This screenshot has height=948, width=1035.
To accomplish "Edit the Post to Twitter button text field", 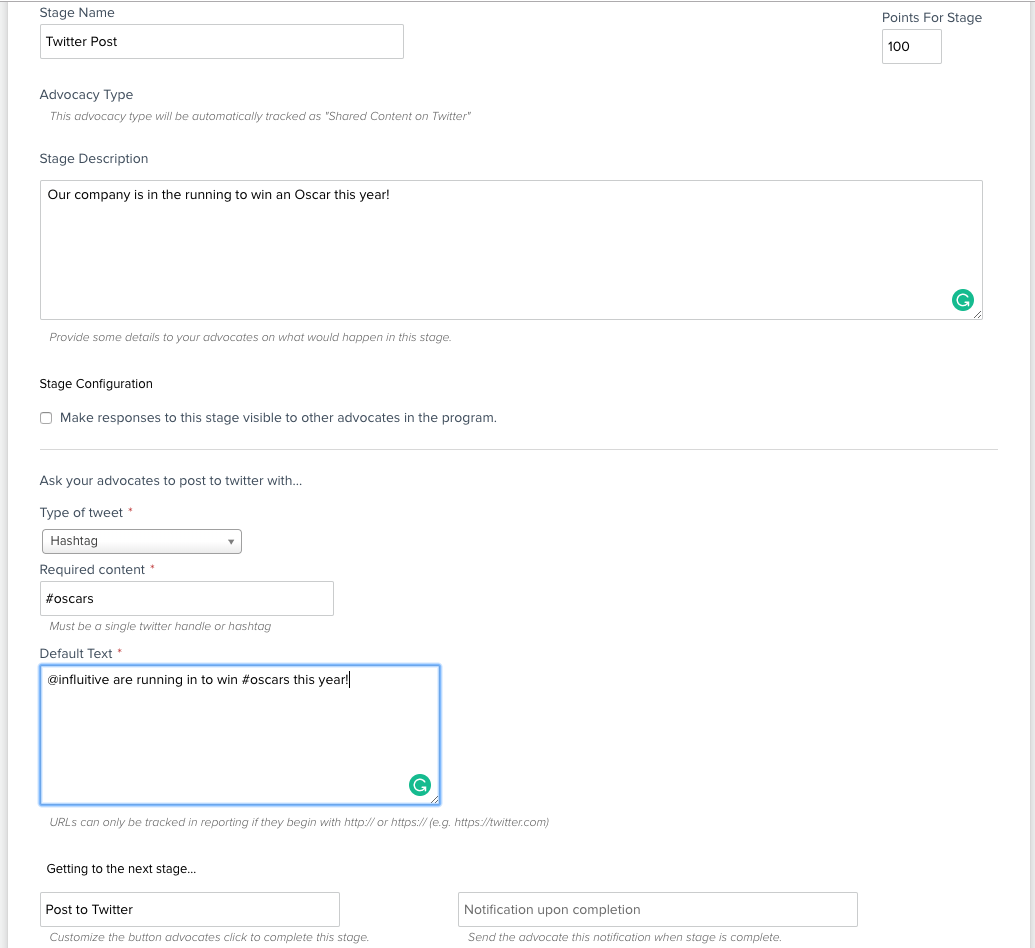I will coord(189,909).
